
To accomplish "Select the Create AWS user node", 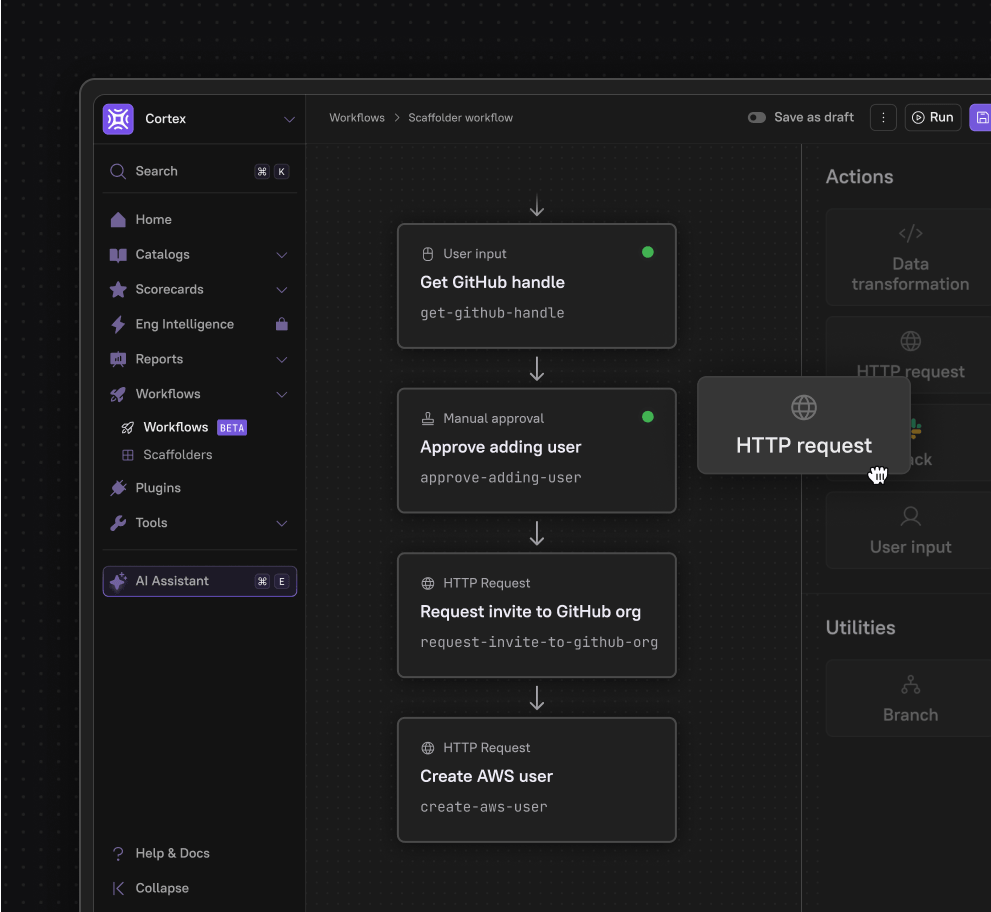I will 537,780.
